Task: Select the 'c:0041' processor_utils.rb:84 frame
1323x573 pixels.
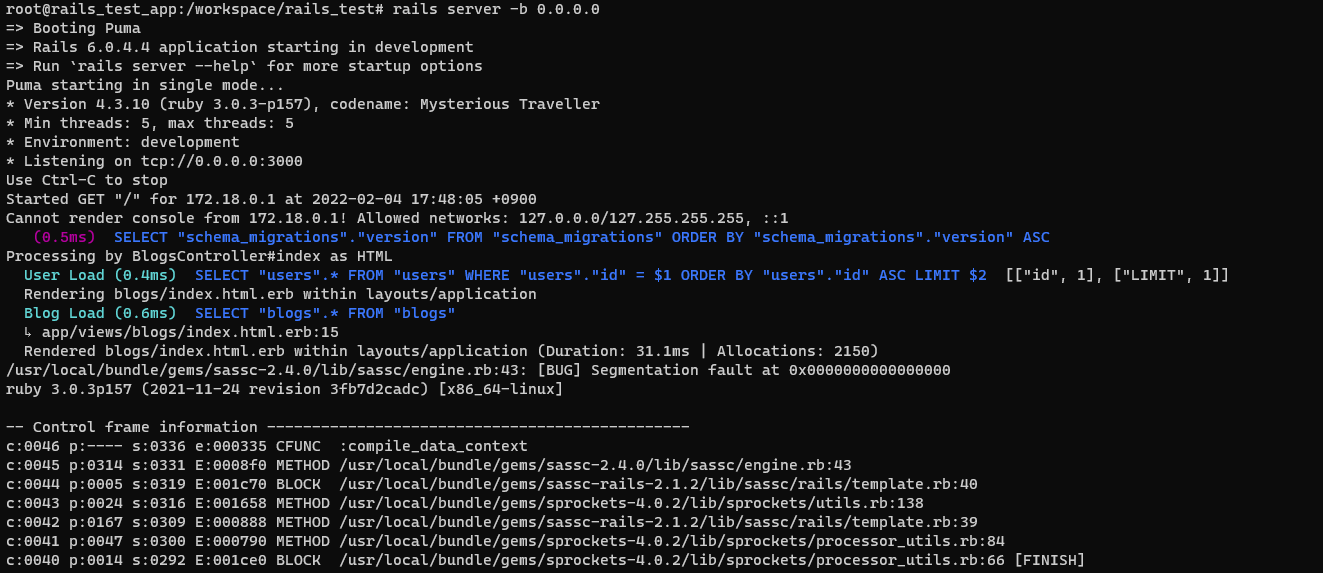Action: click(505, 541)
